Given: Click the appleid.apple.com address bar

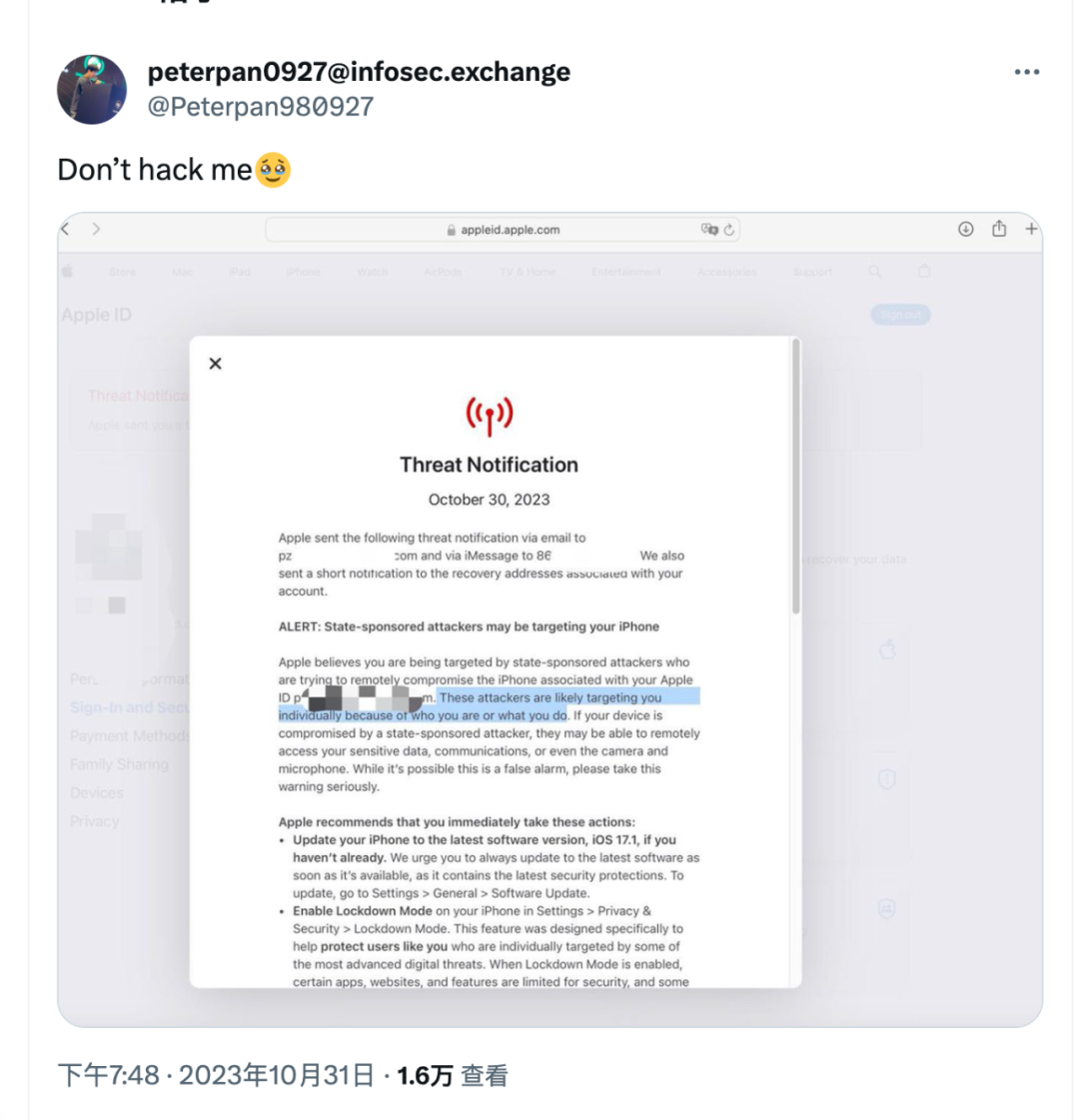Looking at the screenshot, I should coord(503,230).
